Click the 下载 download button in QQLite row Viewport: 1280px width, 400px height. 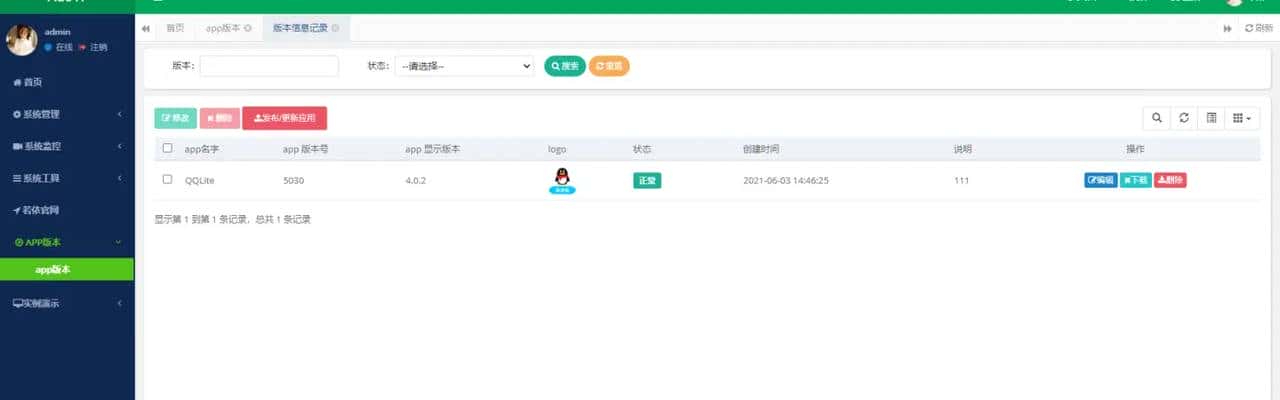tap(1135, 180)
